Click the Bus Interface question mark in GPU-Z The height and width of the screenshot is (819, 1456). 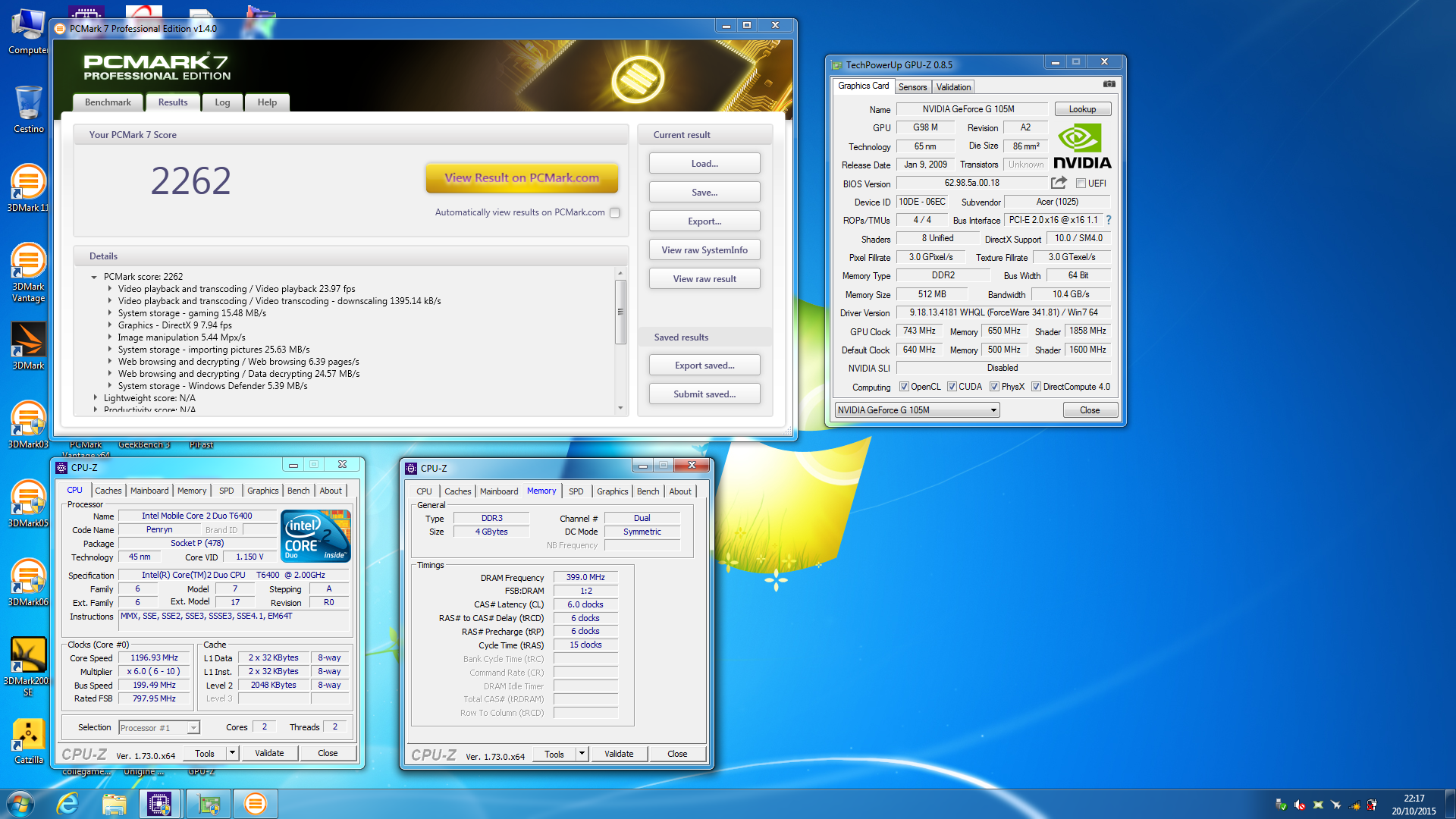click(x=1109, y=220)
